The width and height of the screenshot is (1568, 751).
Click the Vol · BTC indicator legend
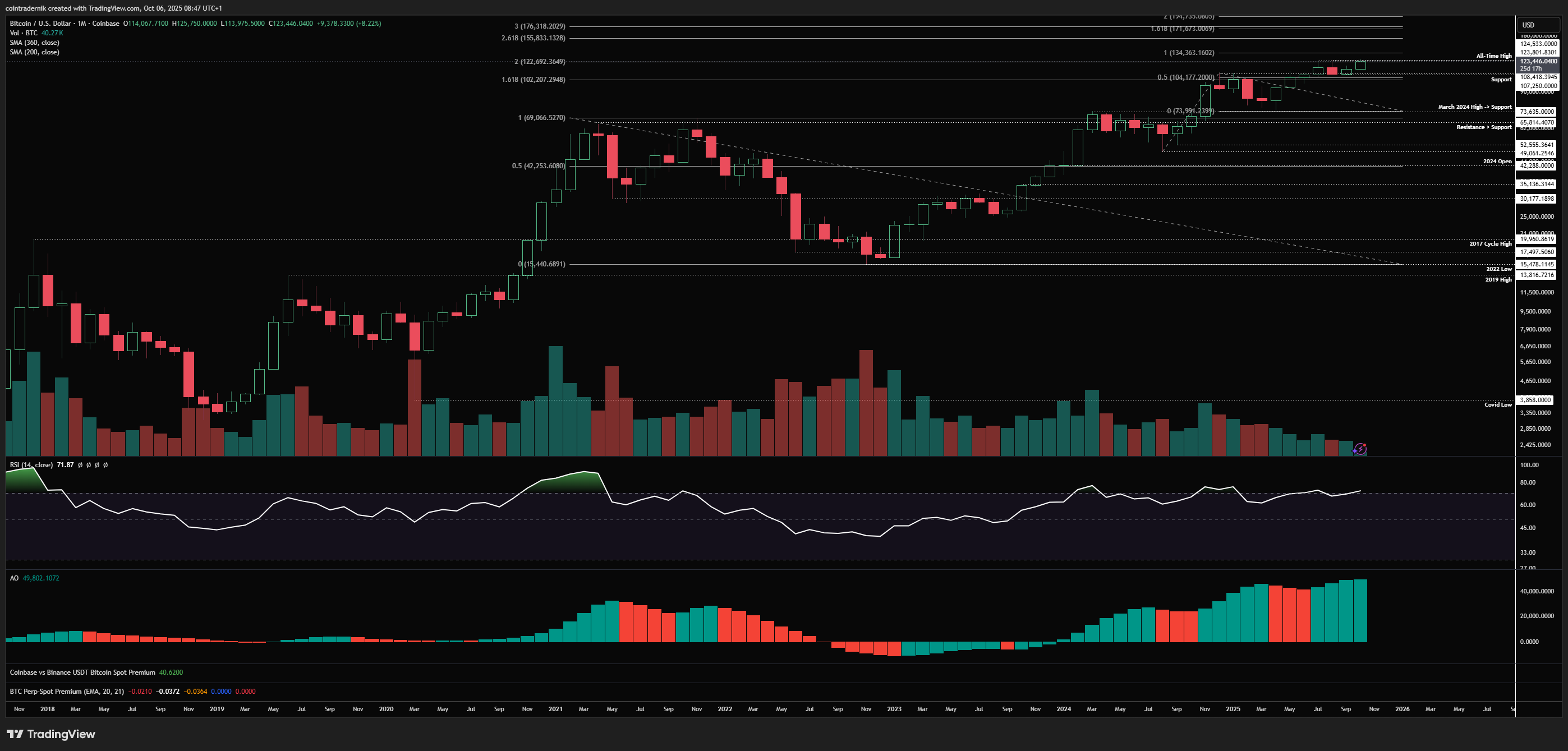point(24,33)
